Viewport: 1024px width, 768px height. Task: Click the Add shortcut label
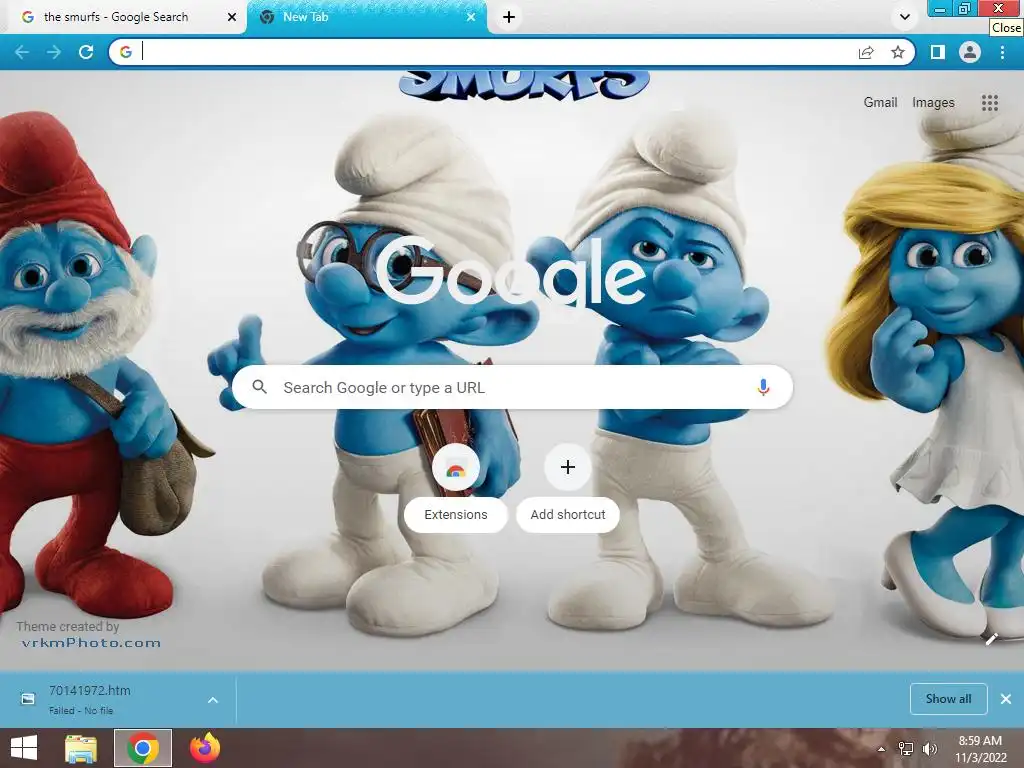tap(568, 515)
